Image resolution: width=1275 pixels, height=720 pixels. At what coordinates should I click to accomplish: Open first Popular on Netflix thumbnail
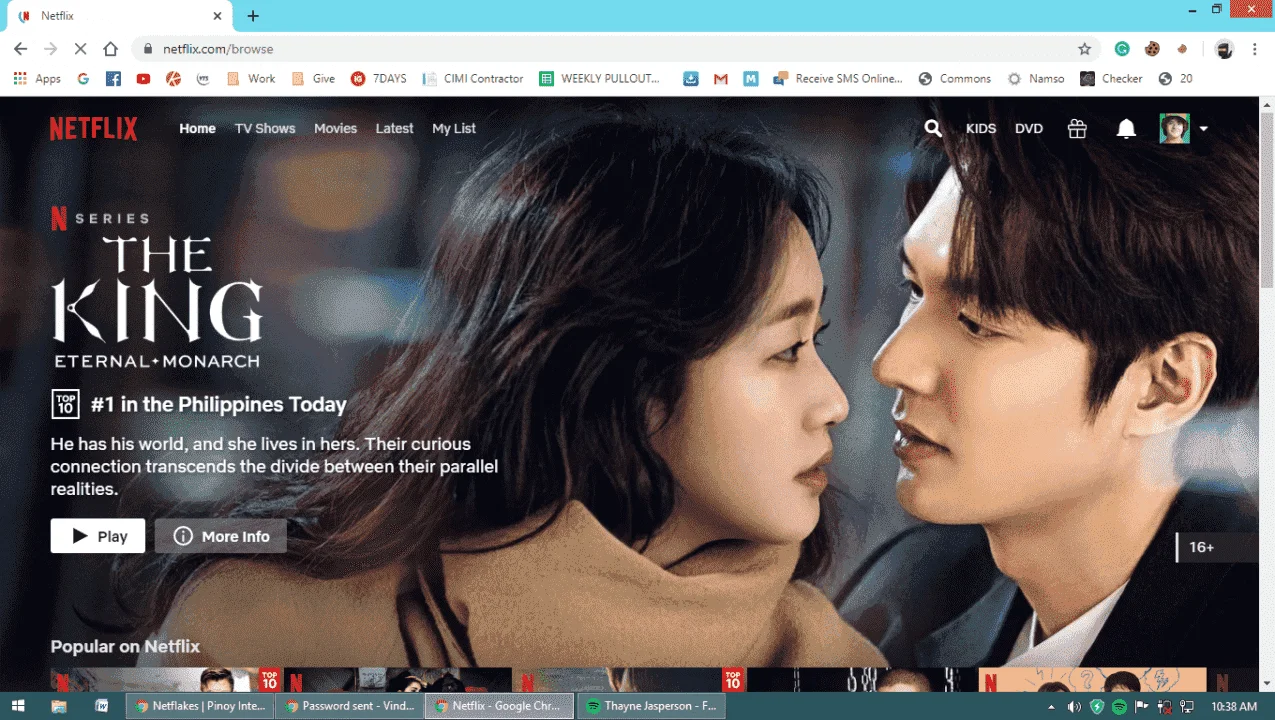(x=167, y=680)
